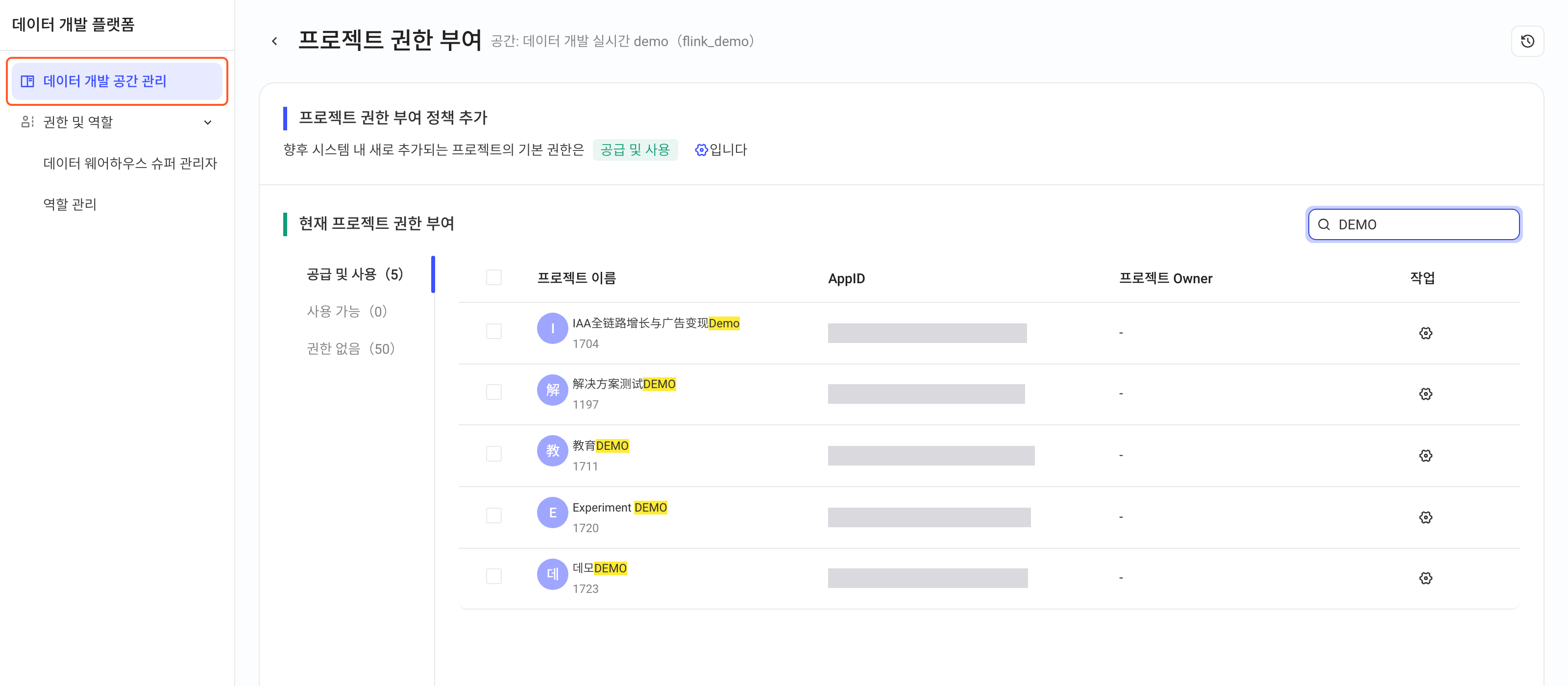Click the search magnifier icon in DEMO field
The height and width of the screenshot is (686, 1568).
pos(1323,224)
